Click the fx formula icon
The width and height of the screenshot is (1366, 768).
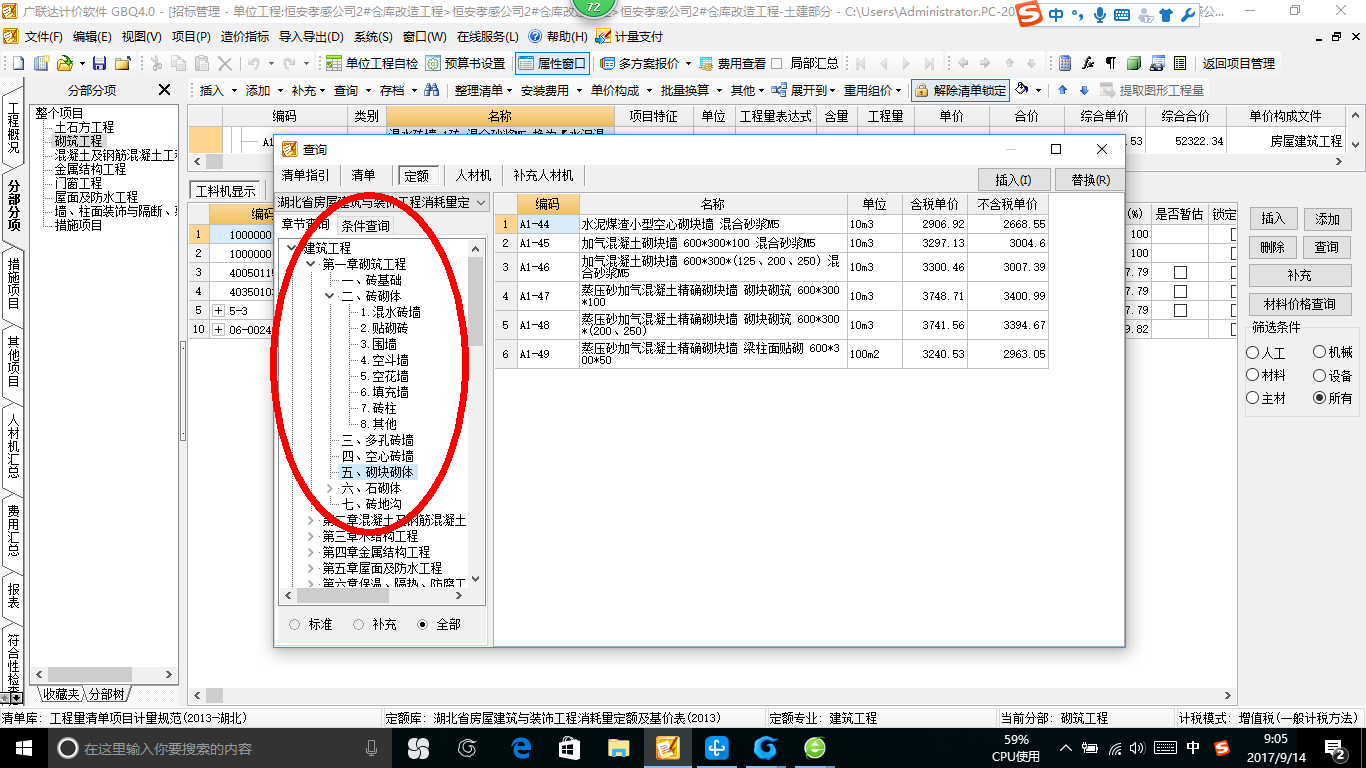(1088, 63)
